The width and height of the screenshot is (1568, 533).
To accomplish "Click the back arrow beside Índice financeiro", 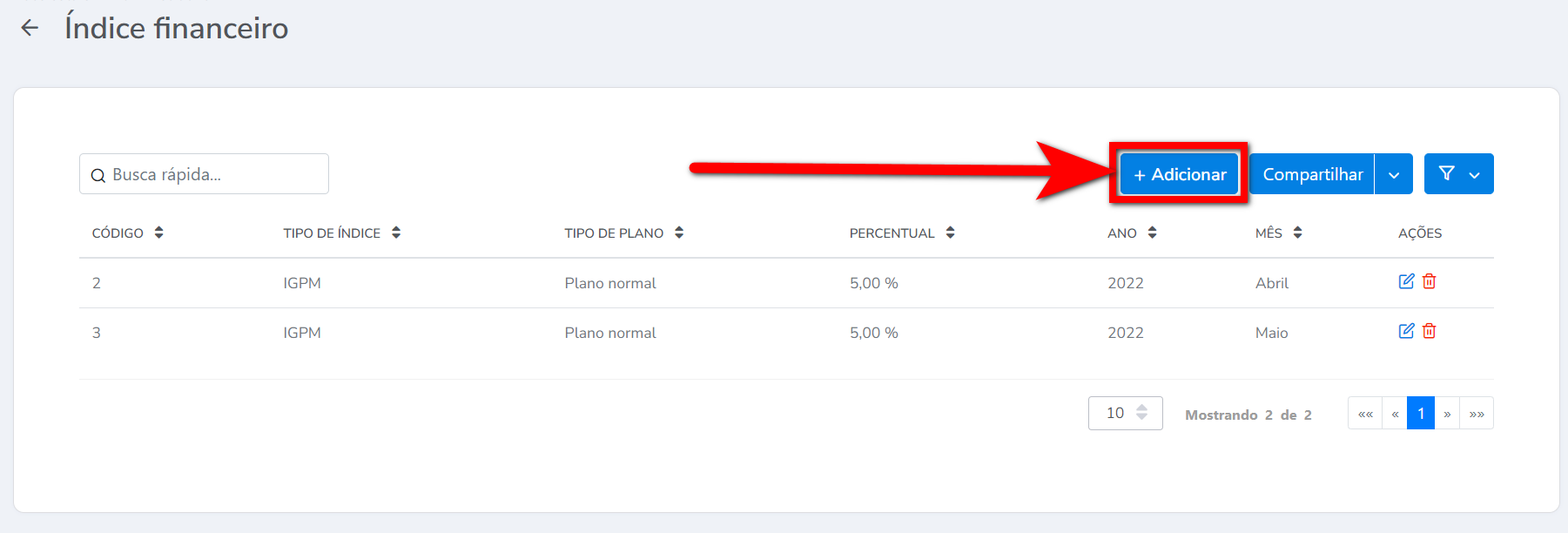I will tap(30, 28).
